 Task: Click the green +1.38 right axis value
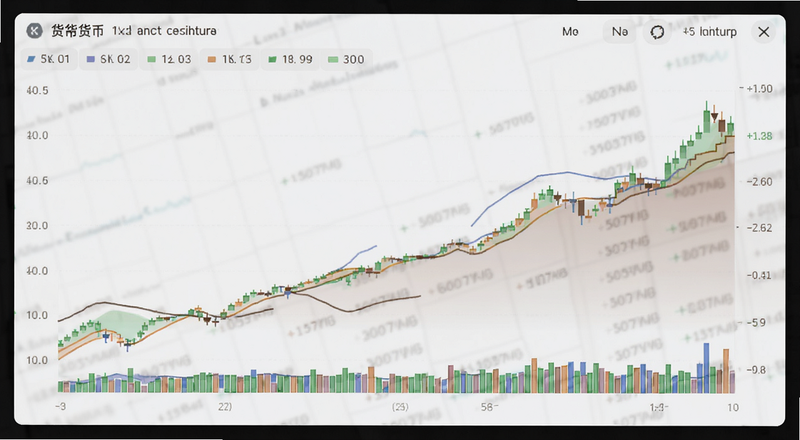759,136
